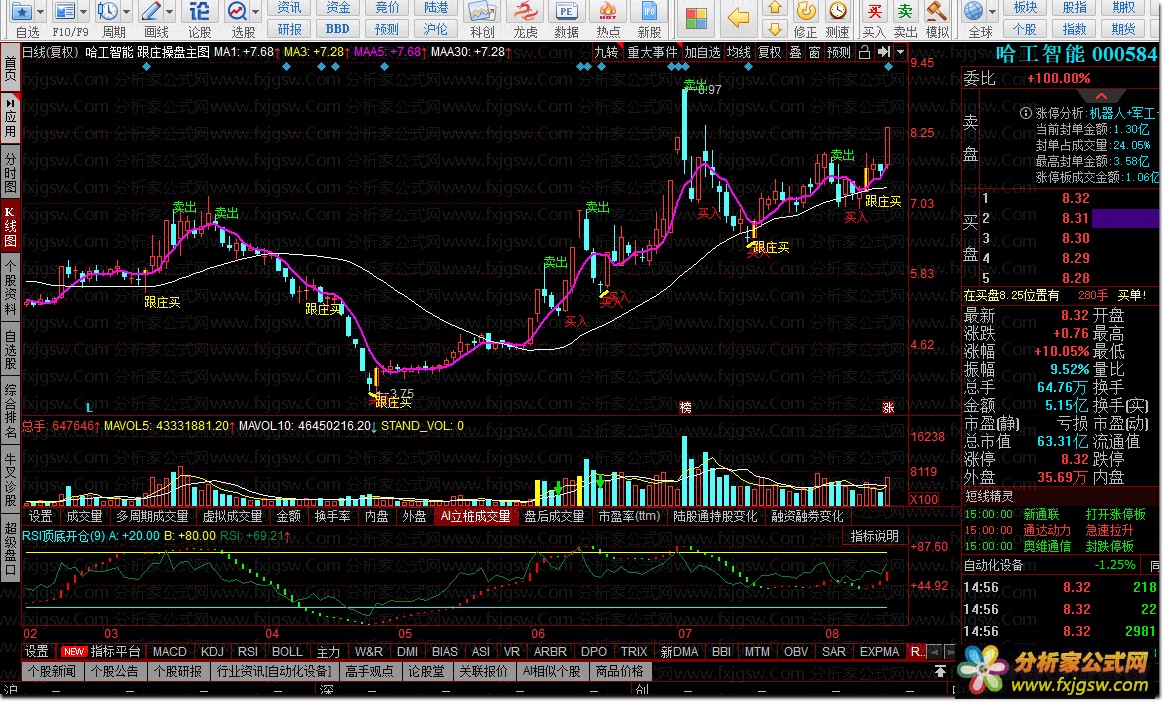Toggle 复权 price adjustment
1165x702 pixels.
[x=770, y=52]
